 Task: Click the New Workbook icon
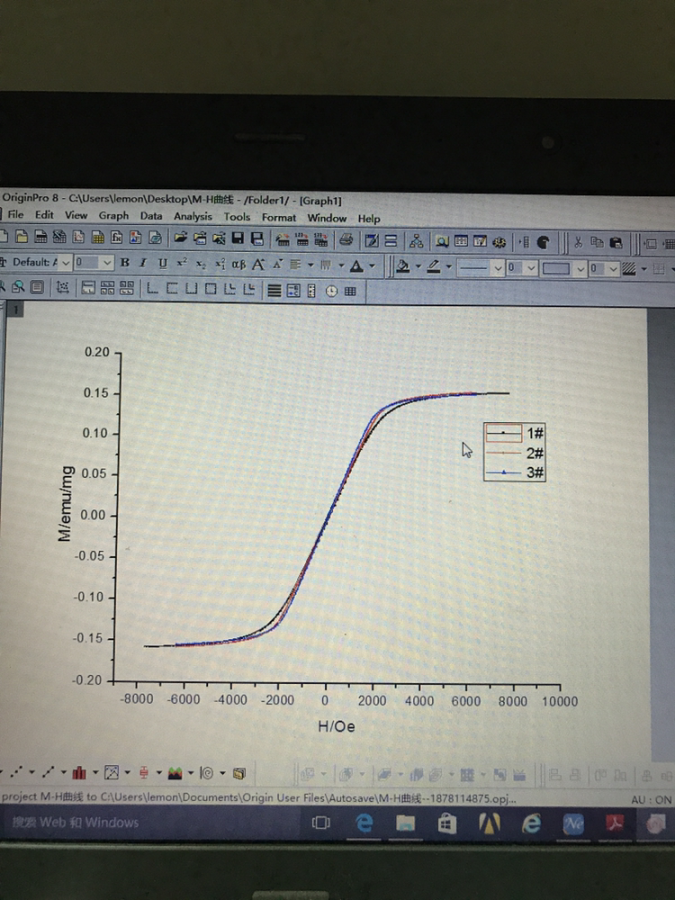coord(40,236)
